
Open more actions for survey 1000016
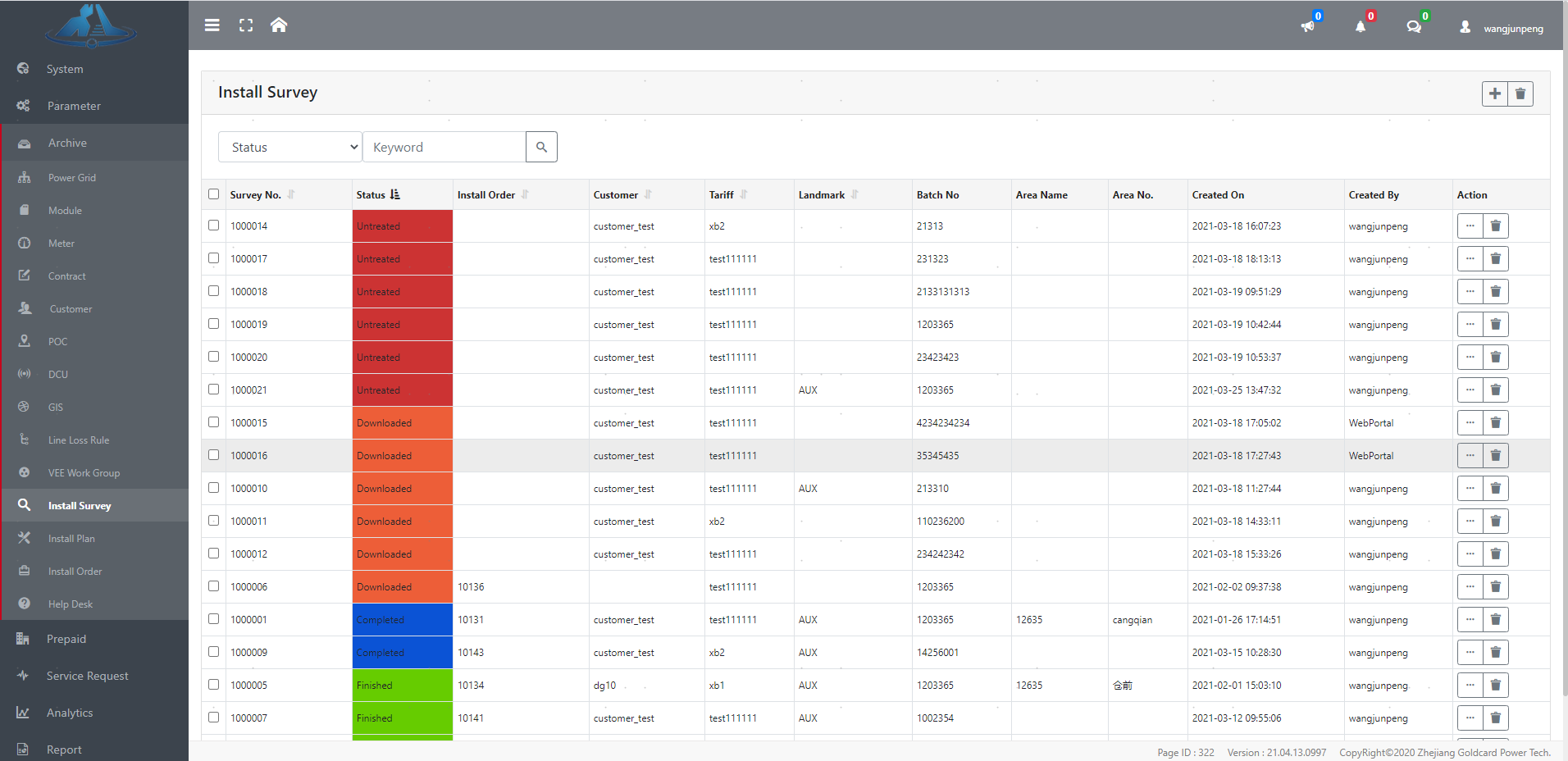tap(1470, 456)
